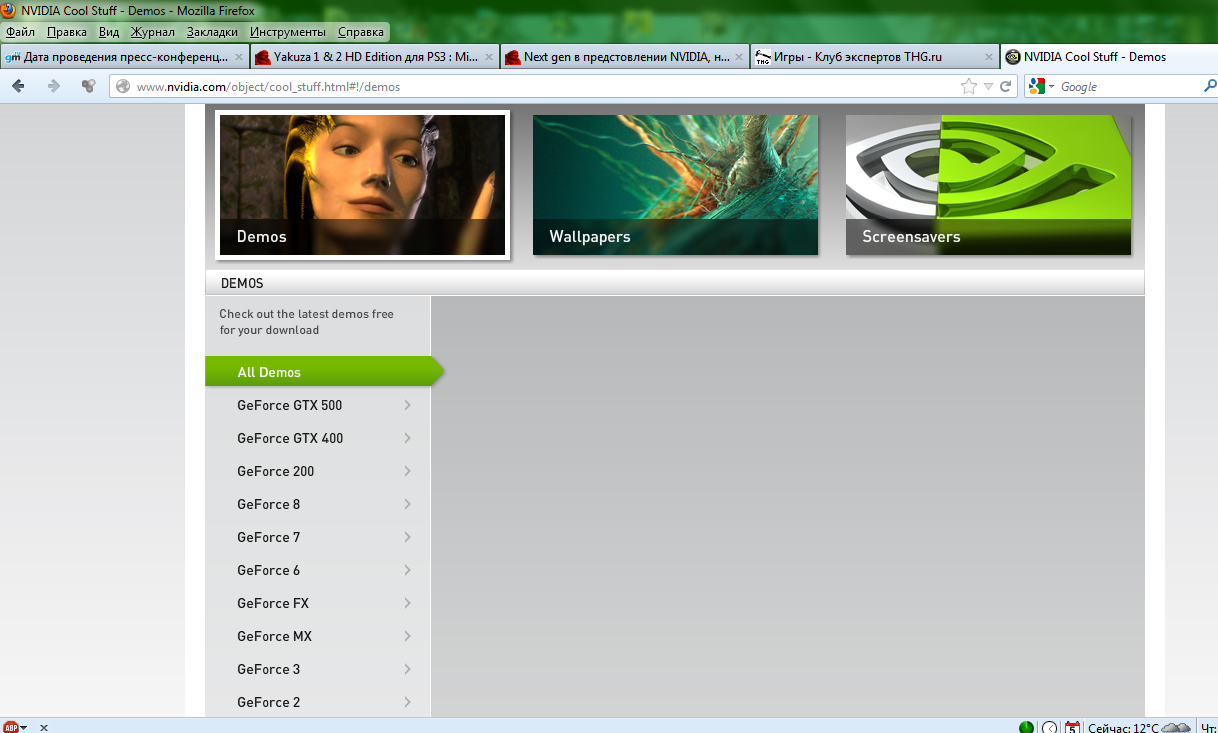Expand the GeForce 2 chevron
The width and height of the screenshot is (1218, 733).
click(408, 702)
